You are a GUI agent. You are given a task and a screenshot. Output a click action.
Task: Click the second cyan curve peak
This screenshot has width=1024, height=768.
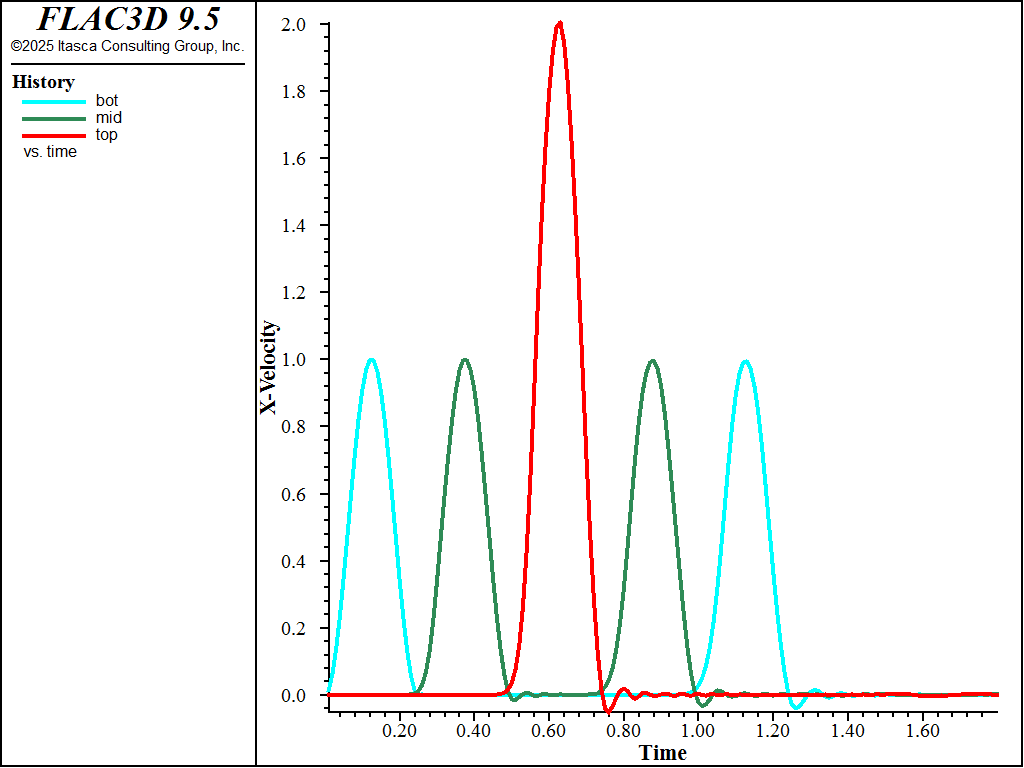(745, 361)
